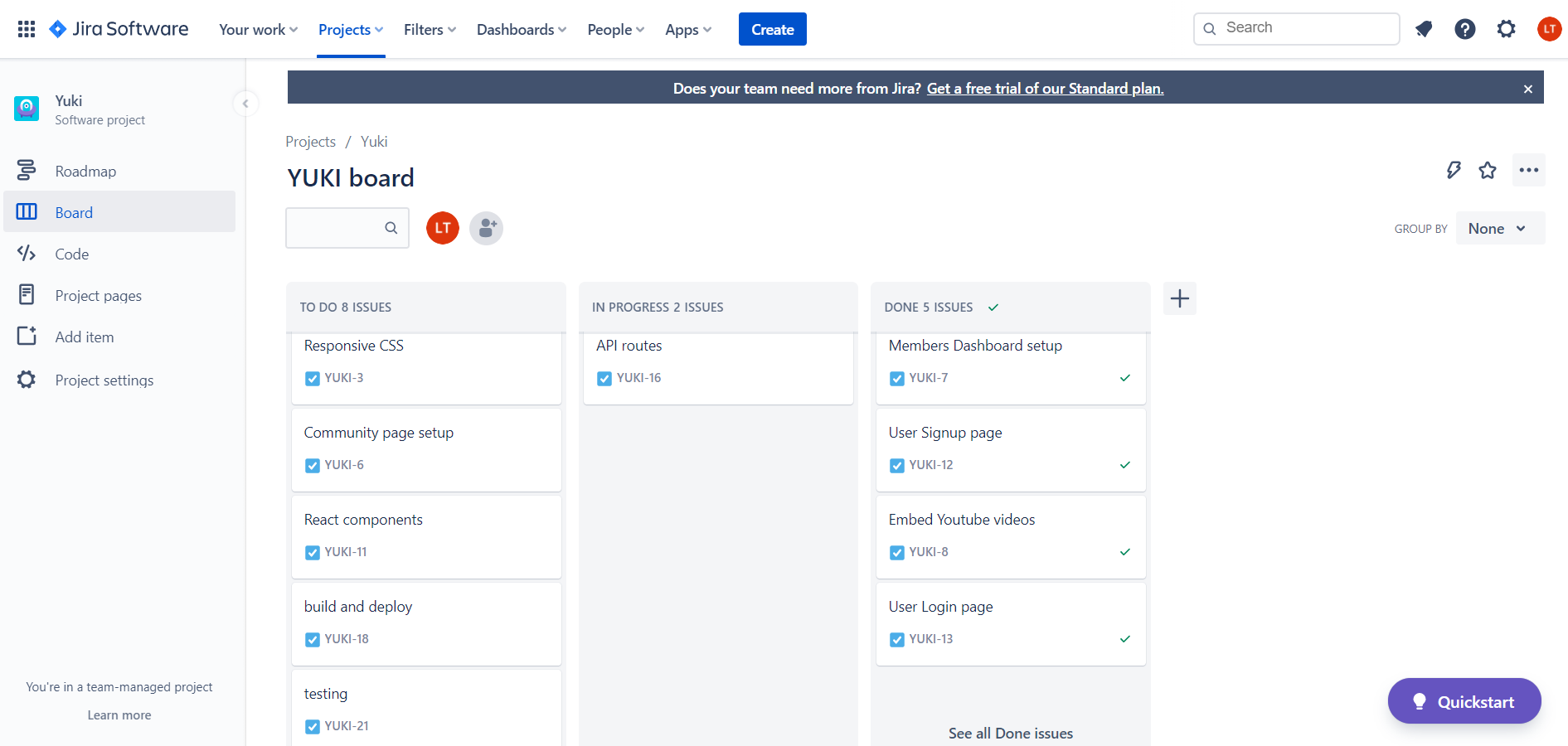Open the Roadmap view from the sidebar
Image resolution: width=1568 pixels, height=746 pixels.
point(85,171)
